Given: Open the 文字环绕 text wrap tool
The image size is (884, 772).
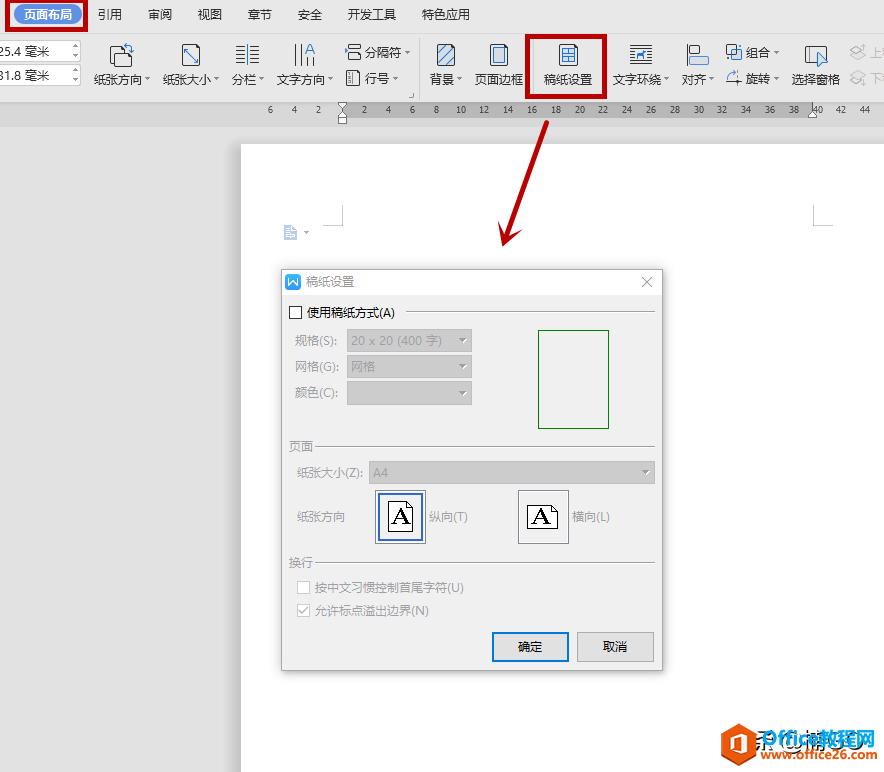Looking at the screenshot, I should (x=640, y=65).
